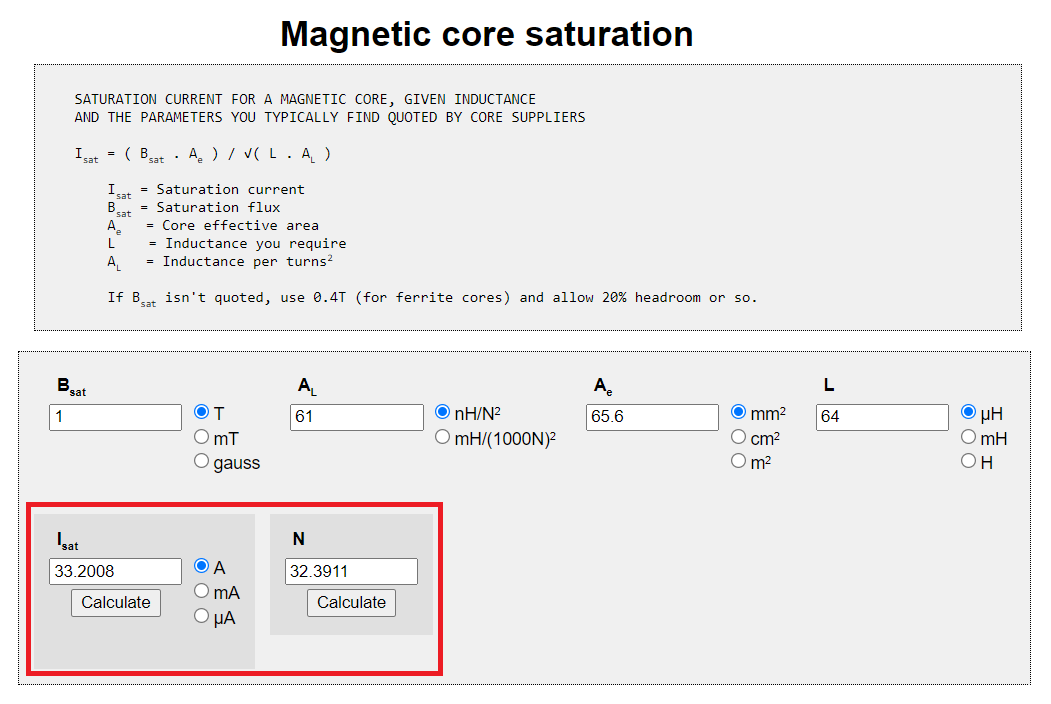
Task: Edit the L inductance input field
Action: [x=882, y=417]
